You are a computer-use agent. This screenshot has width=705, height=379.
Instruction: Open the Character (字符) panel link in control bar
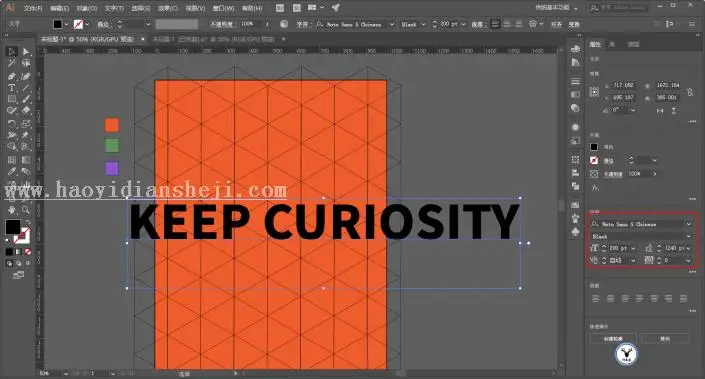click(x=303, y=24)
